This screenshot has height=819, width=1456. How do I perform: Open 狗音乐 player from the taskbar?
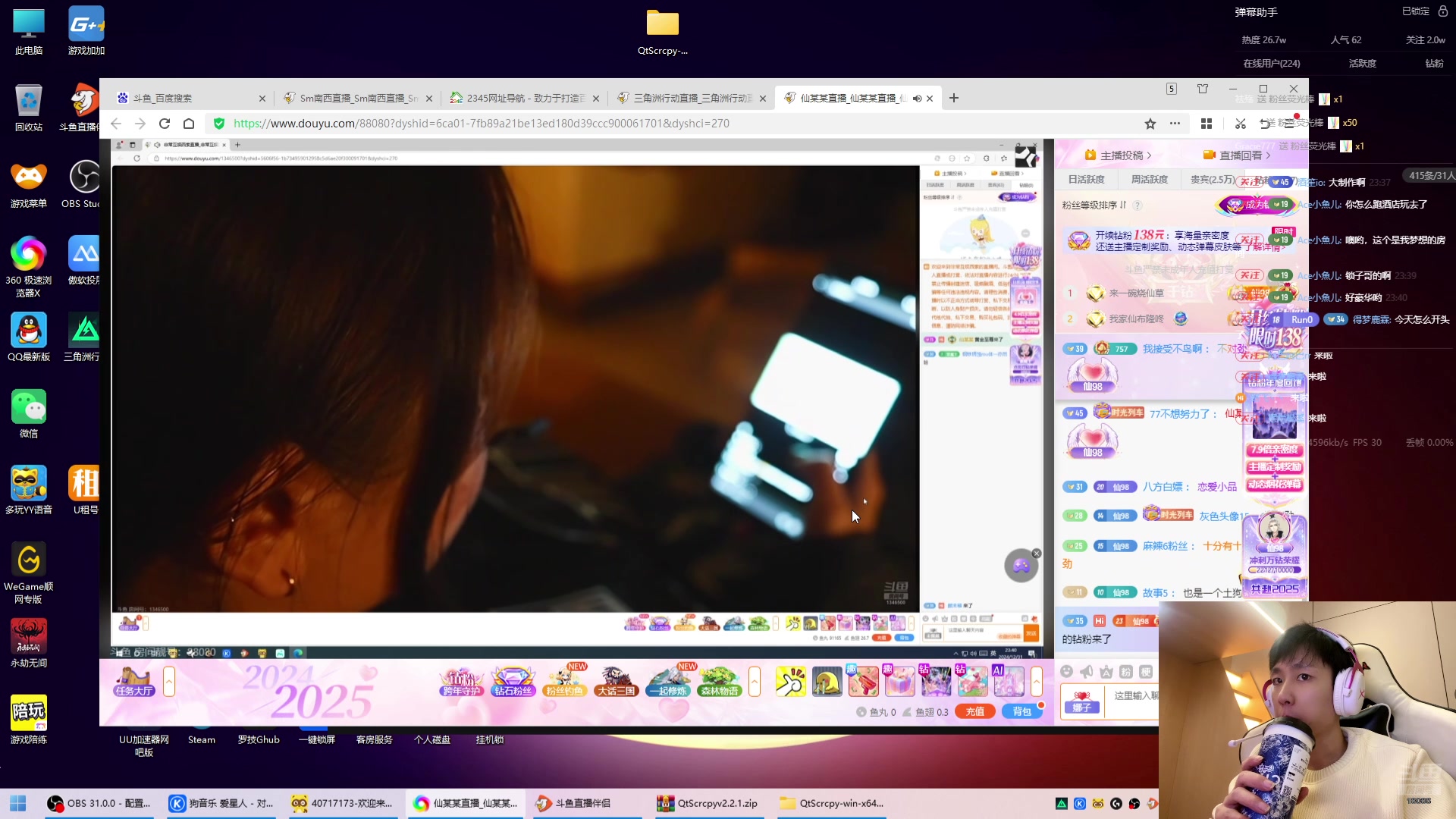[221, 803]
